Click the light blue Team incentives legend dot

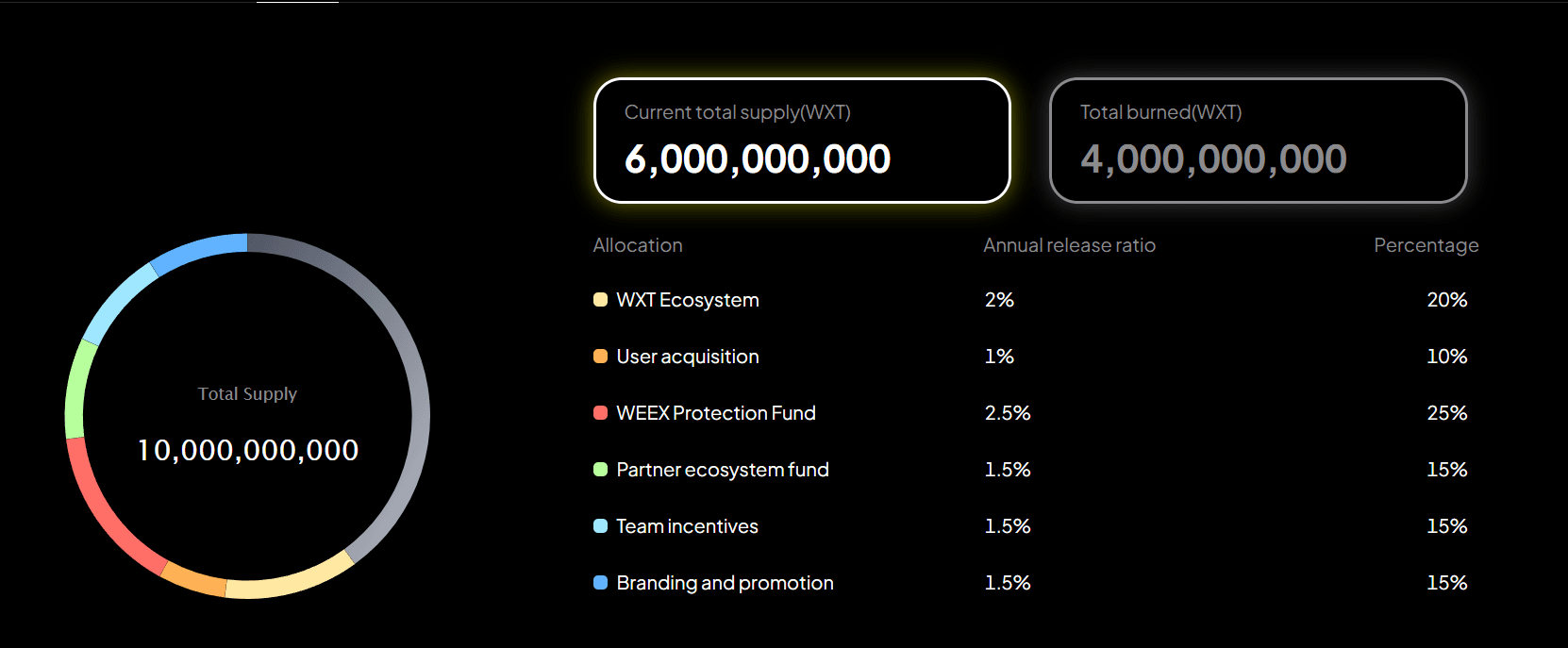[x=600, y=525]
